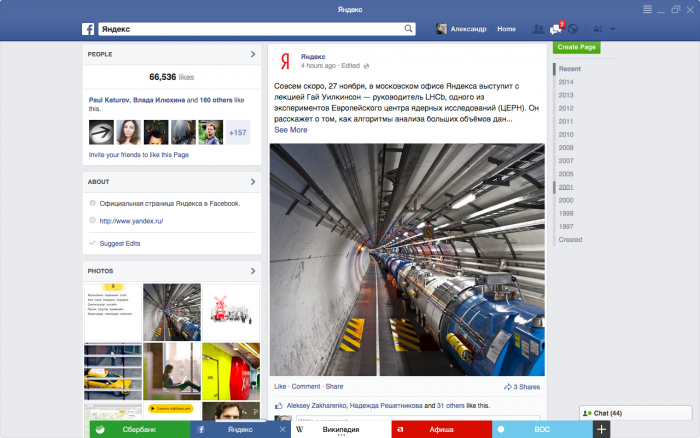The image size is (700, 438).
Task: Open messages icon with red badge
Action: (556, 29)
